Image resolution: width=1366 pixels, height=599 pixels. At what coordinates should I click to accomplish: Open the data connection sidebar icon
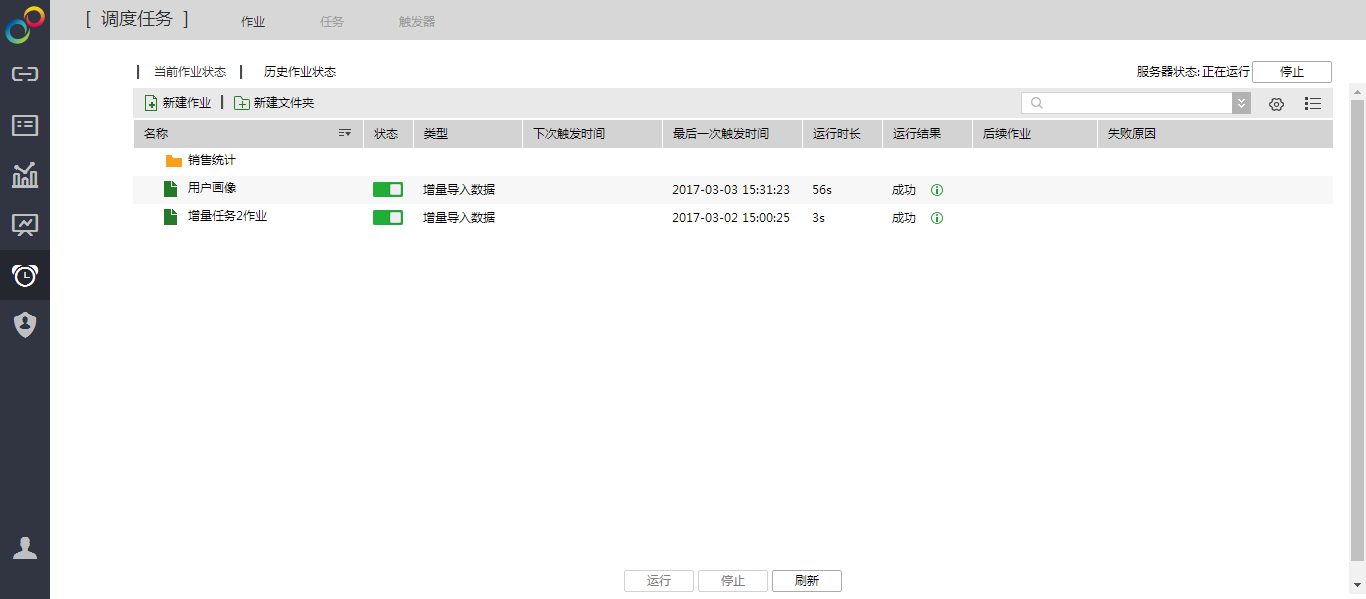[x=24, y=74]
